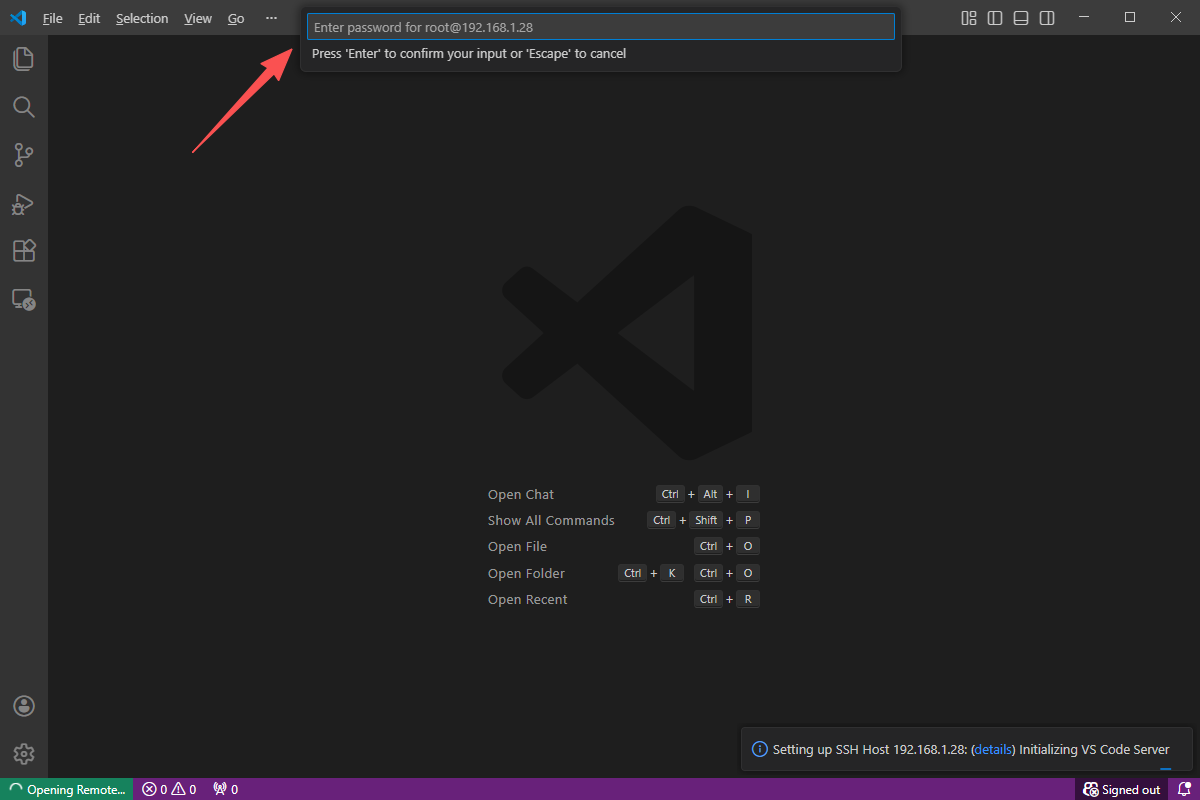Toggle the bottom Panel visibility
The width and height of the screenshot is (1200, 800).
tap(1021, 18)
